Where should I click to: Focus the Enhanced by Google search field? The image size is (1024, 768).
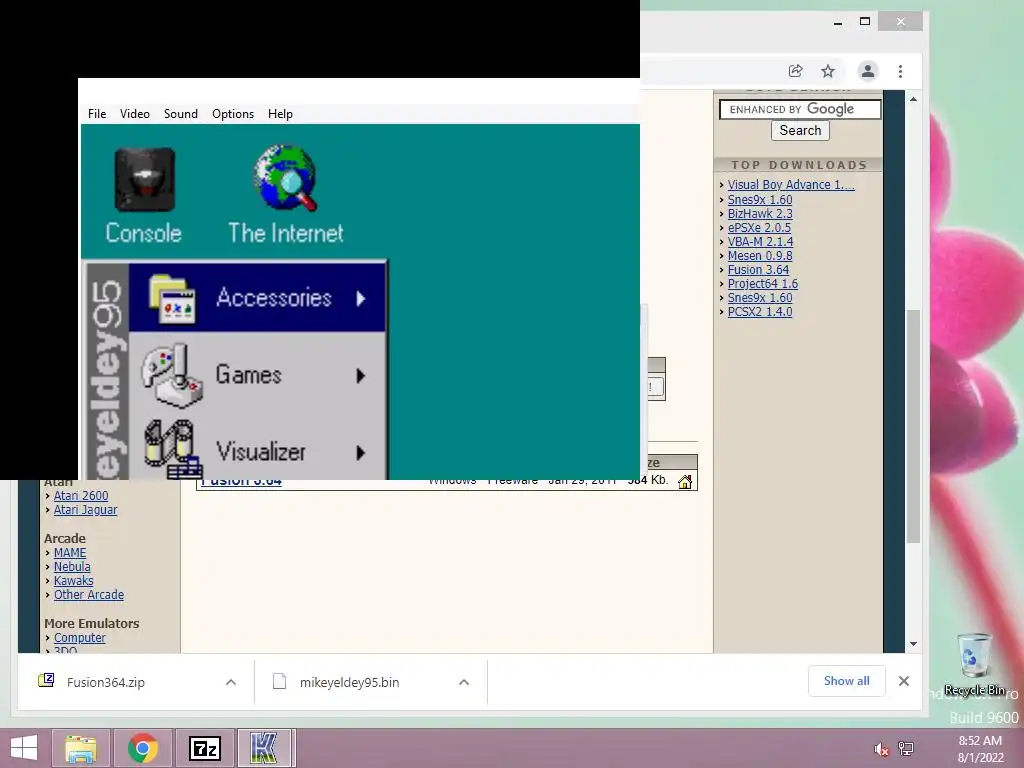pos(800,109)
